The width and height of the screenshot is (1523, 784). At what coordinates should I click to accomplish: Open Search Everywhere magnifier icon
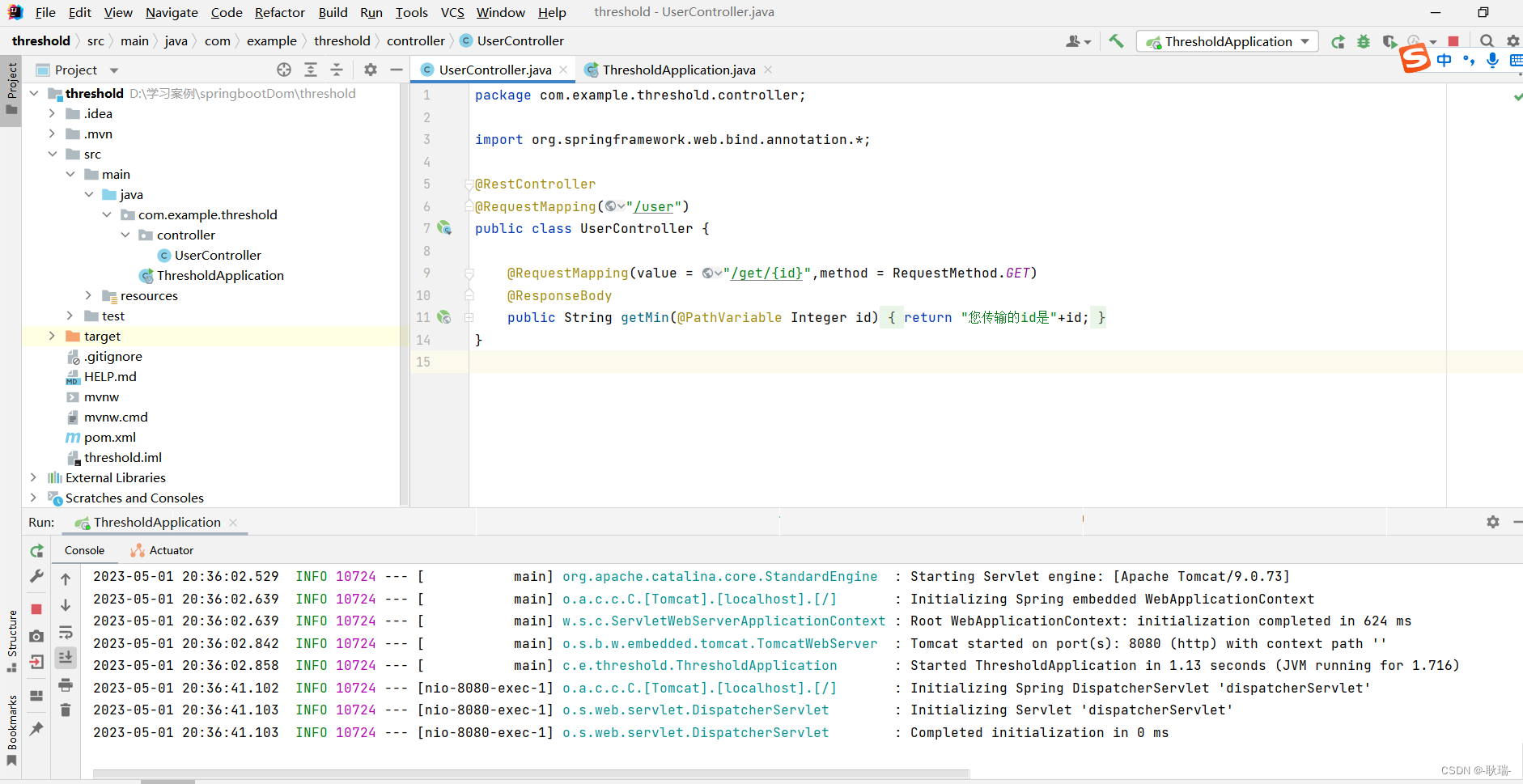pos(1487,41)
